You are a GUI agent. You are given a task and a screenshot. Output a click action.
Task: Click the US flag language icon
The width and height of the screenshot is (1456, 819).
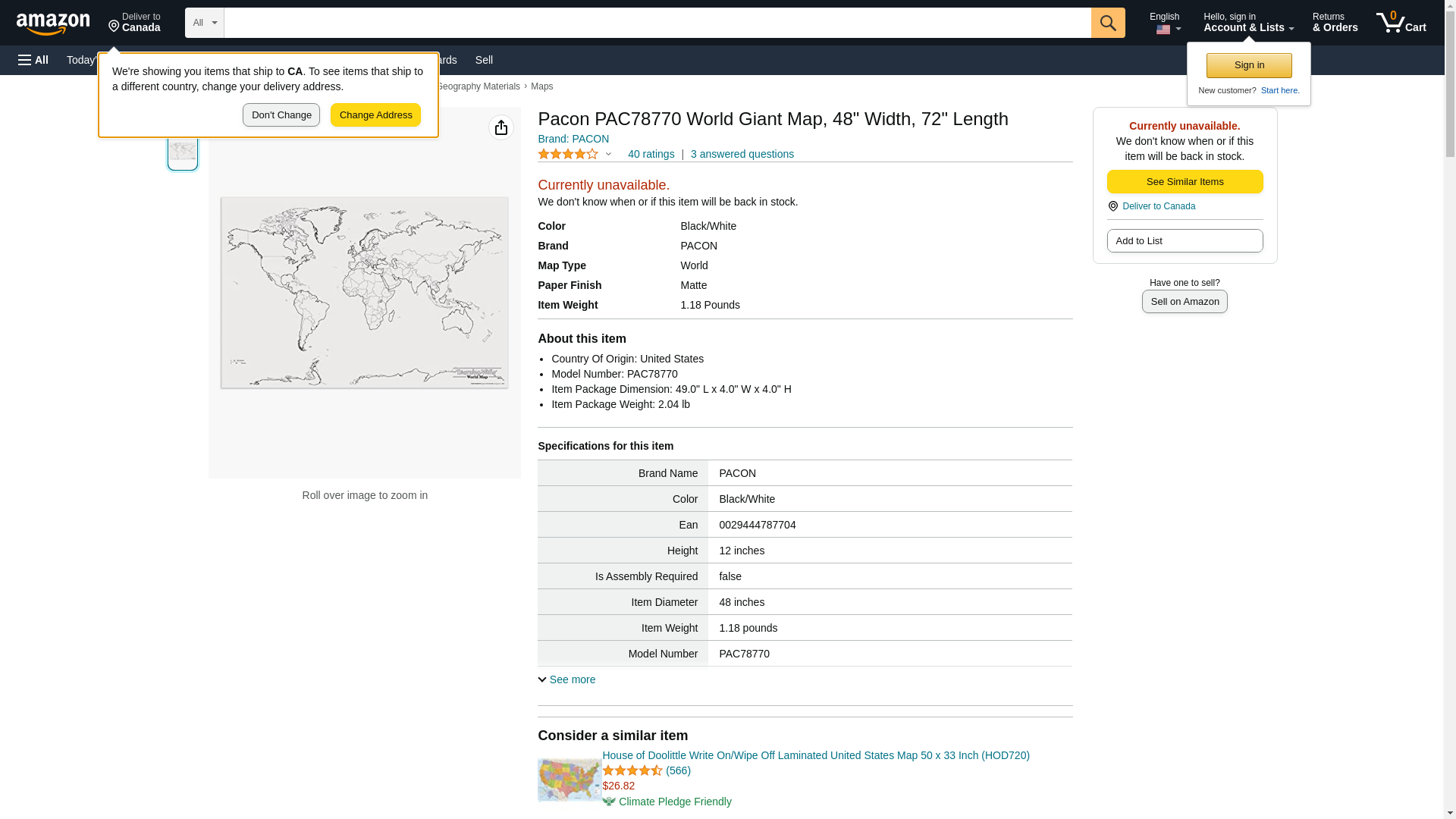coord(1163,30)
